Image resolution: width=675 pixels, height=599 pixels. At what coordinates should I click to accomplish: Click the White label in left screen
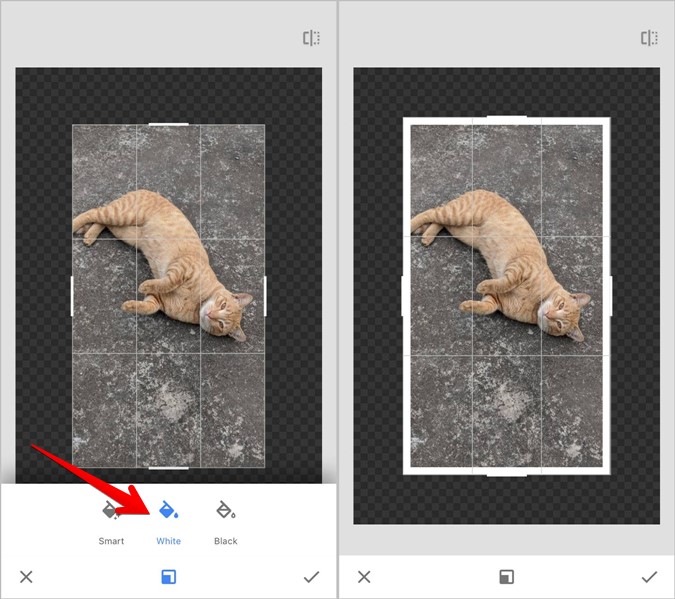coord(169,541)
